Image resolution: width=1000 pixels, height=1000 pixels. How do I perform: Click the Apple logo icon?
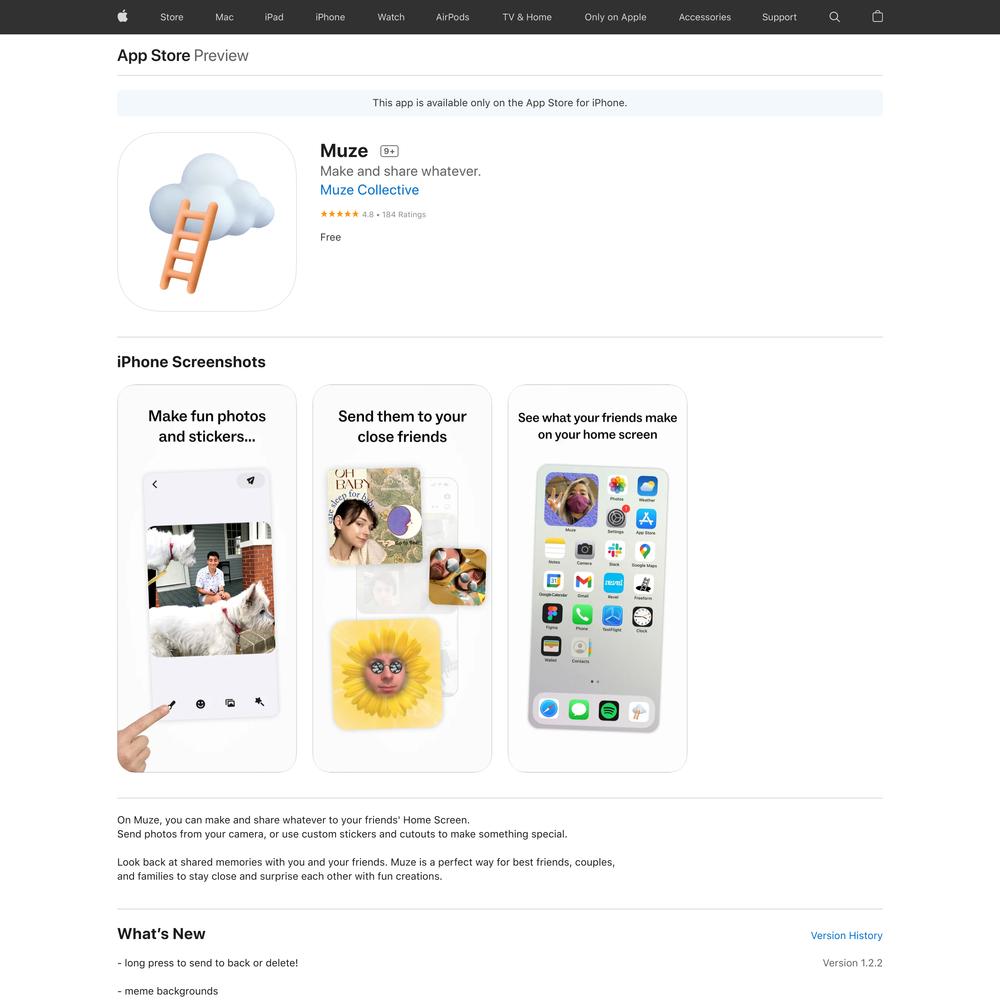coord(122,17)
